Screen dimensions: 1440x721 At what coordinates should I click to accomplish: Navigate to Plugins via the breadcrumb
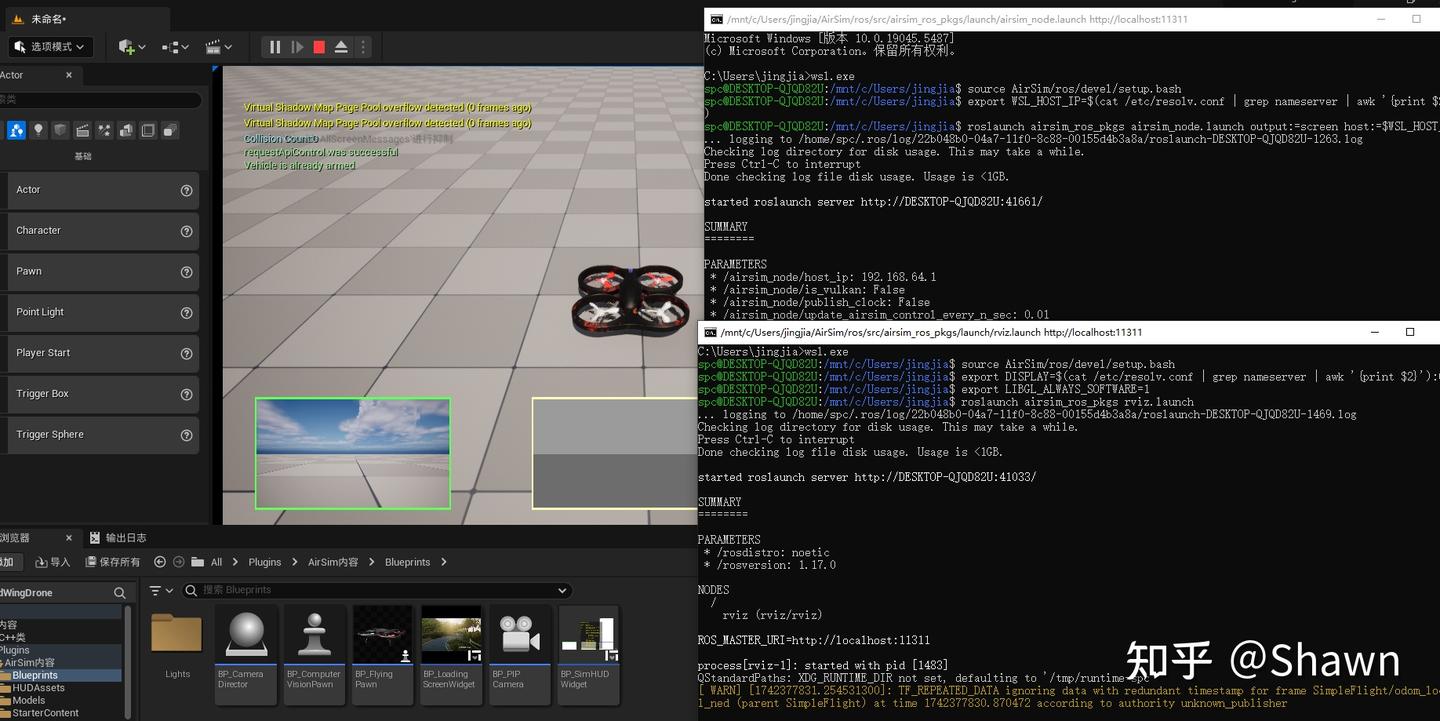[x=264, y=562]
